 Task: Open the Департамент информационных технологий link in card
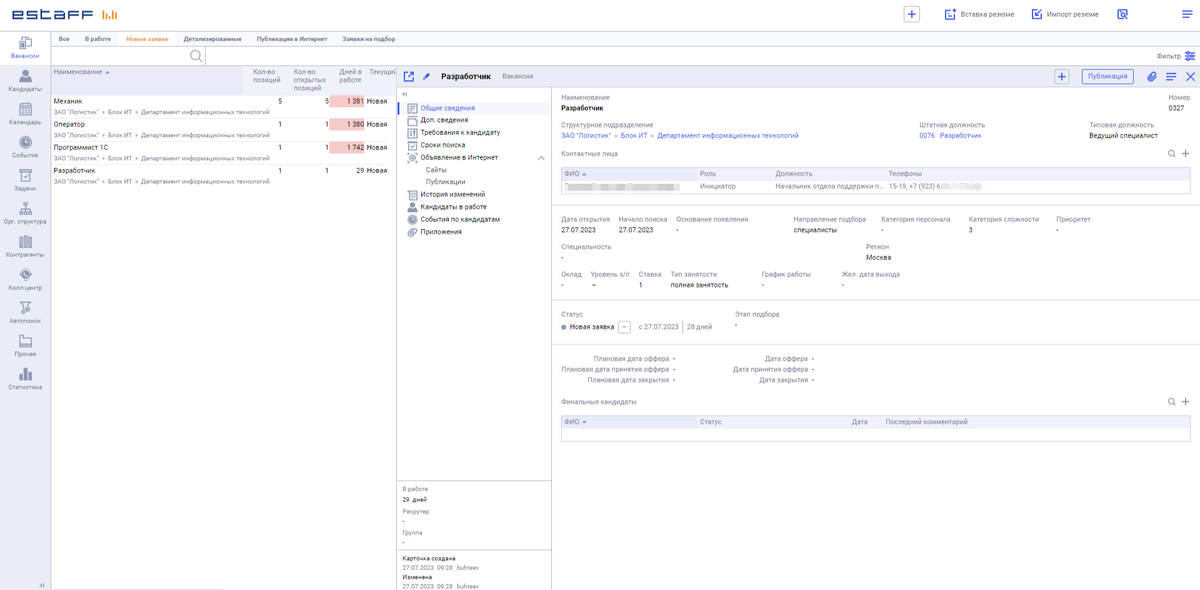coord(728,135)
